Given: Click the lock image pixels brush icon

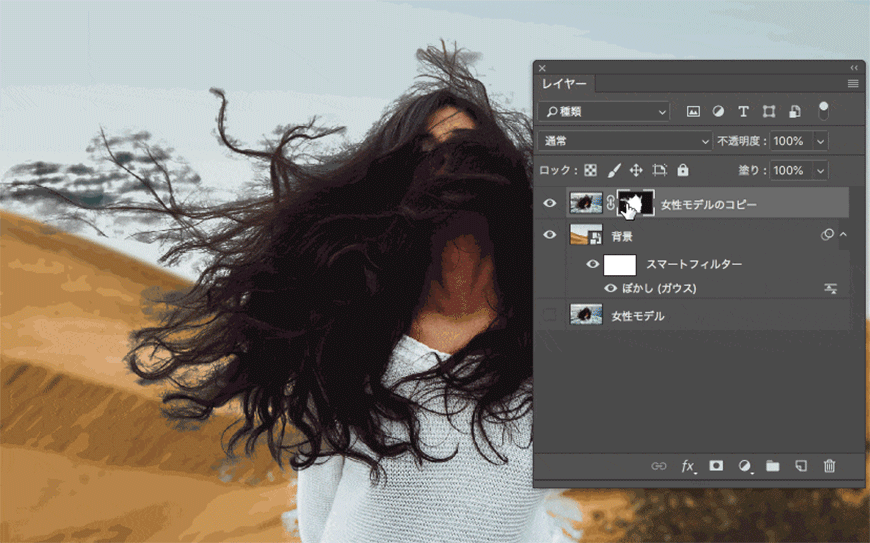Looking at the screenshot, I should pyautogui.click(x=614, y=171).
